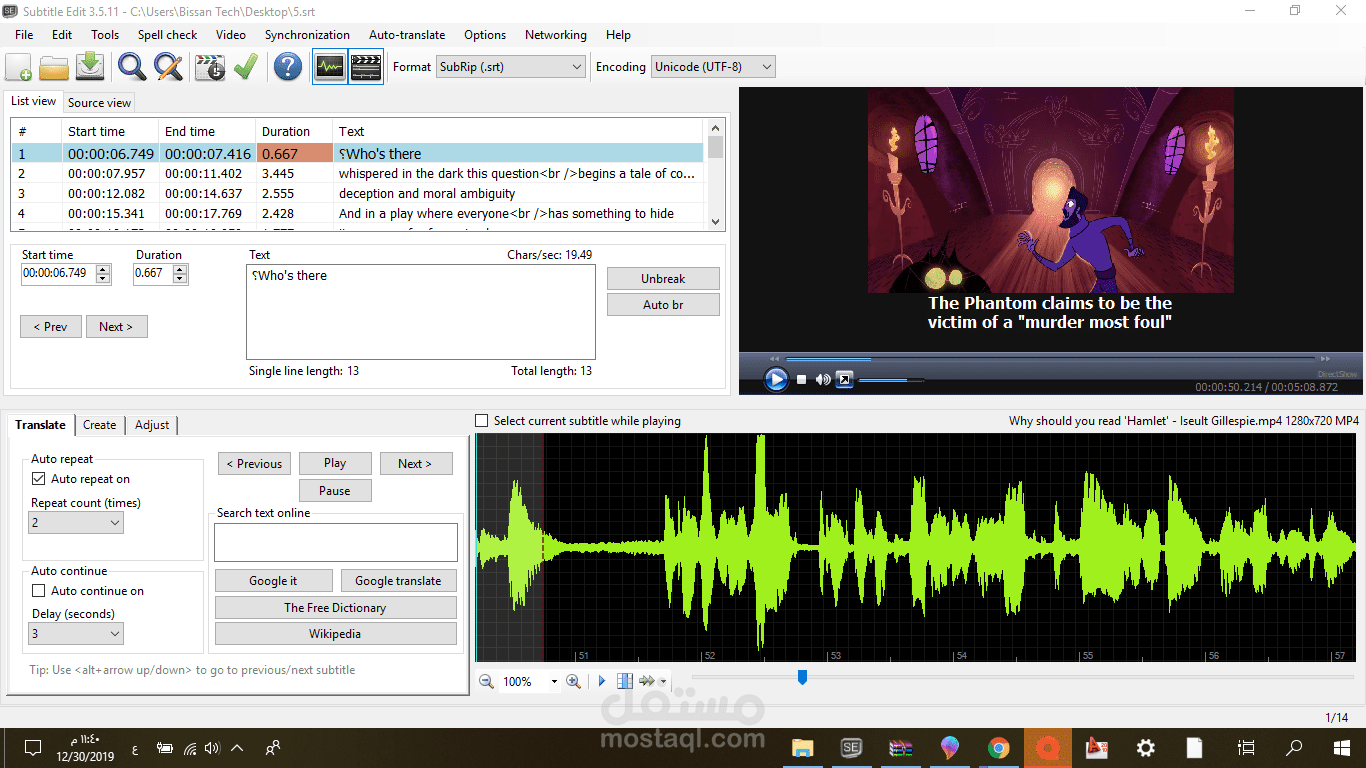Screen dimensions: 1366x768
Task: Enable Auto continue on checkbox
Action: 39,591
